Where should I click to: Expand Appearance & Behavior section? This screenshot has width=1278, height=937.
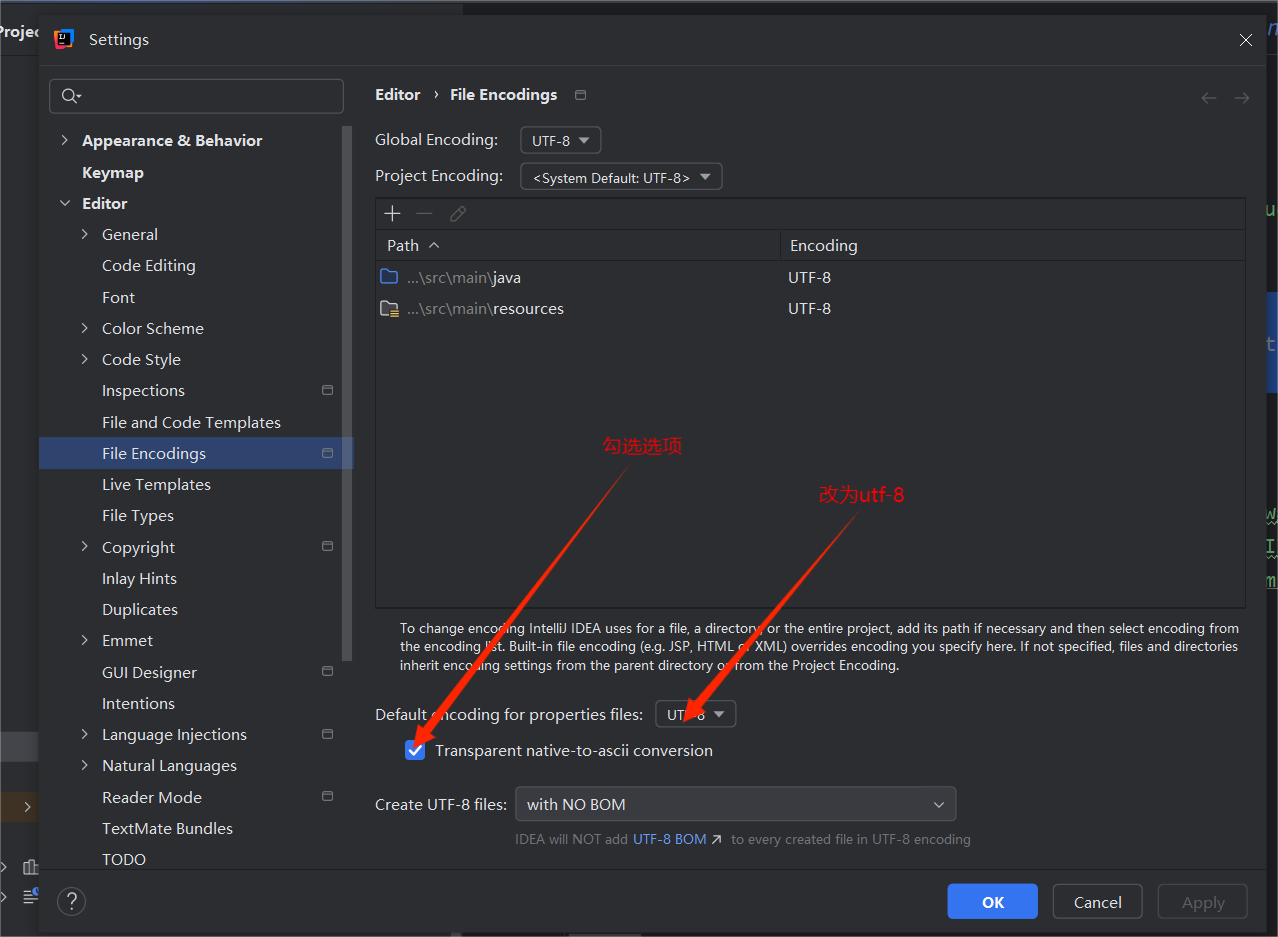click(65, 141)
